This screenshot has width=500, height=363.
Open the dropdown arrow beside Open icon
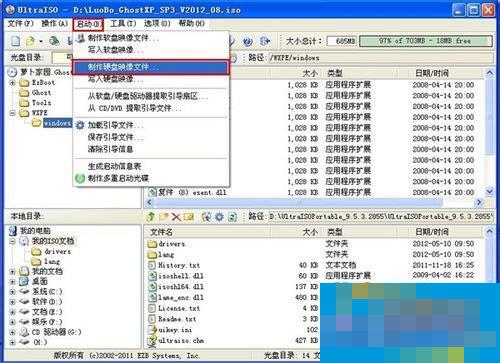tap(41, 41)
